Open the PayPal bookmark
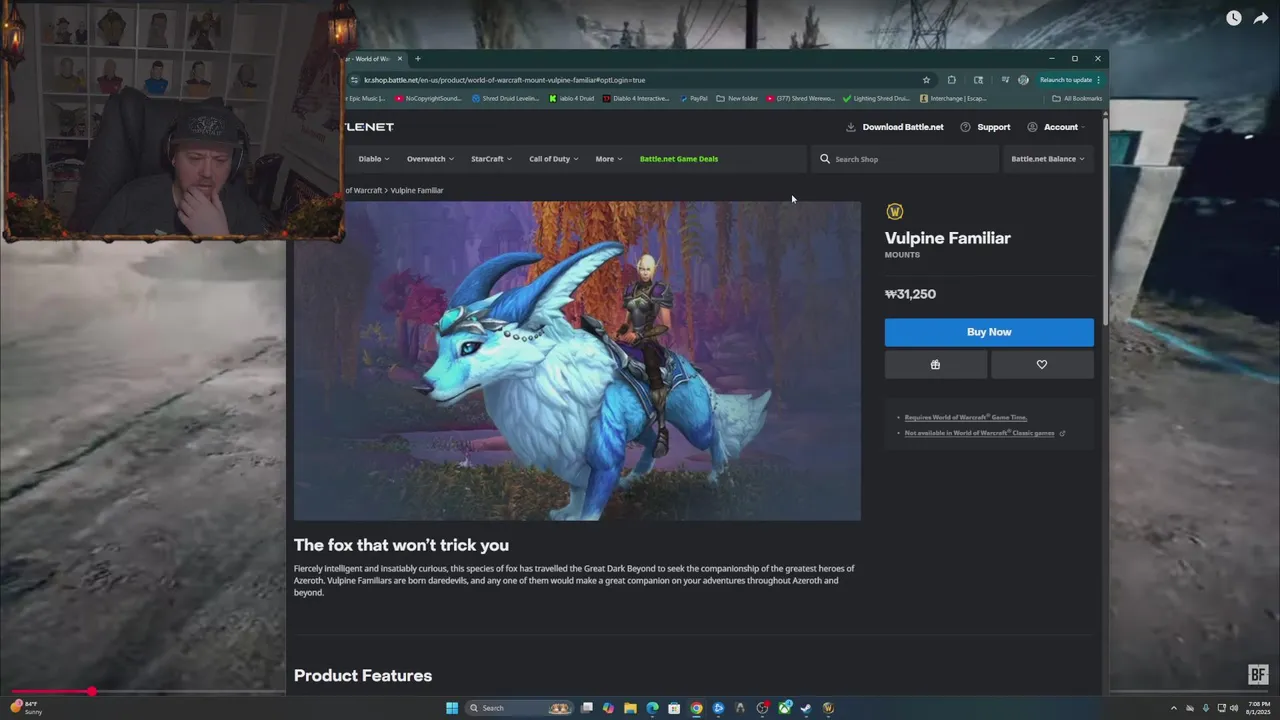Image resolution: width=1280 pixels, height=720 pixels. click(x=693, y=99)
